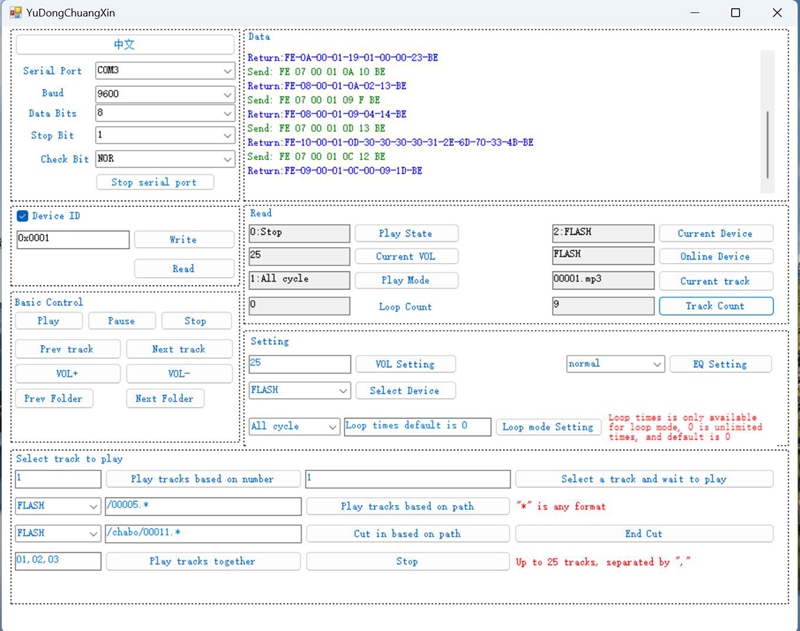
Task: Read the Current VOL
Action: tap(406, 256)
